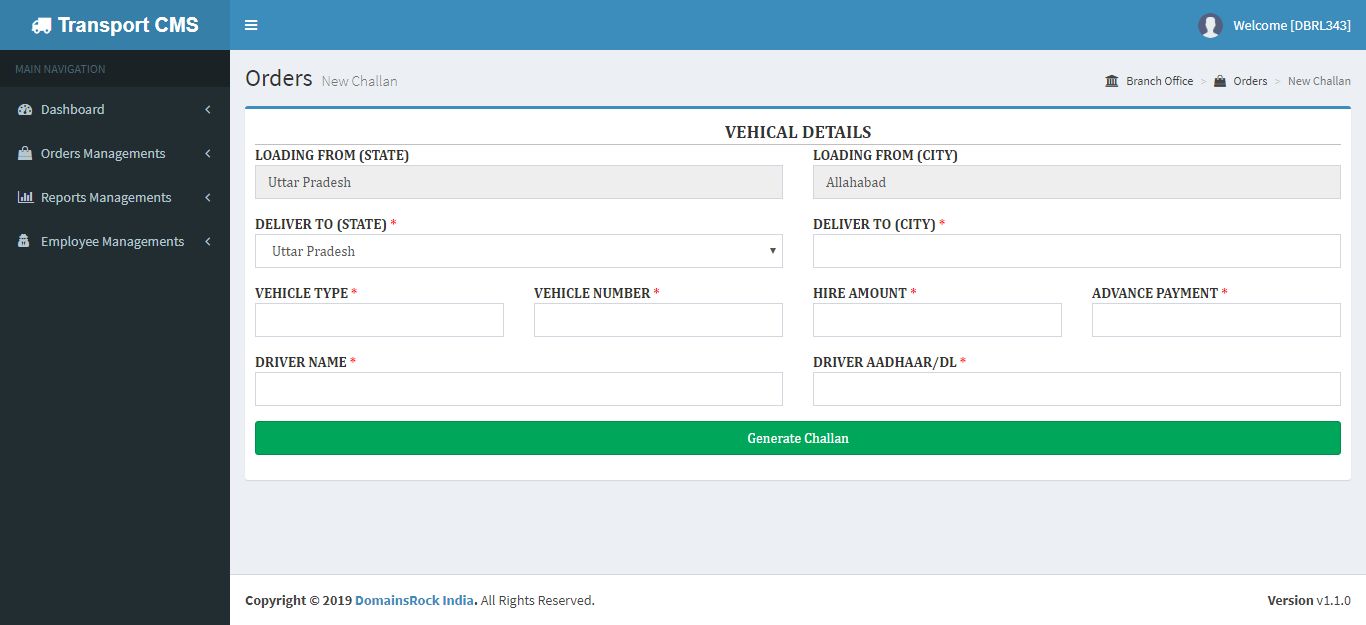Expand the Reports Managements chevron

click(208, 198)
